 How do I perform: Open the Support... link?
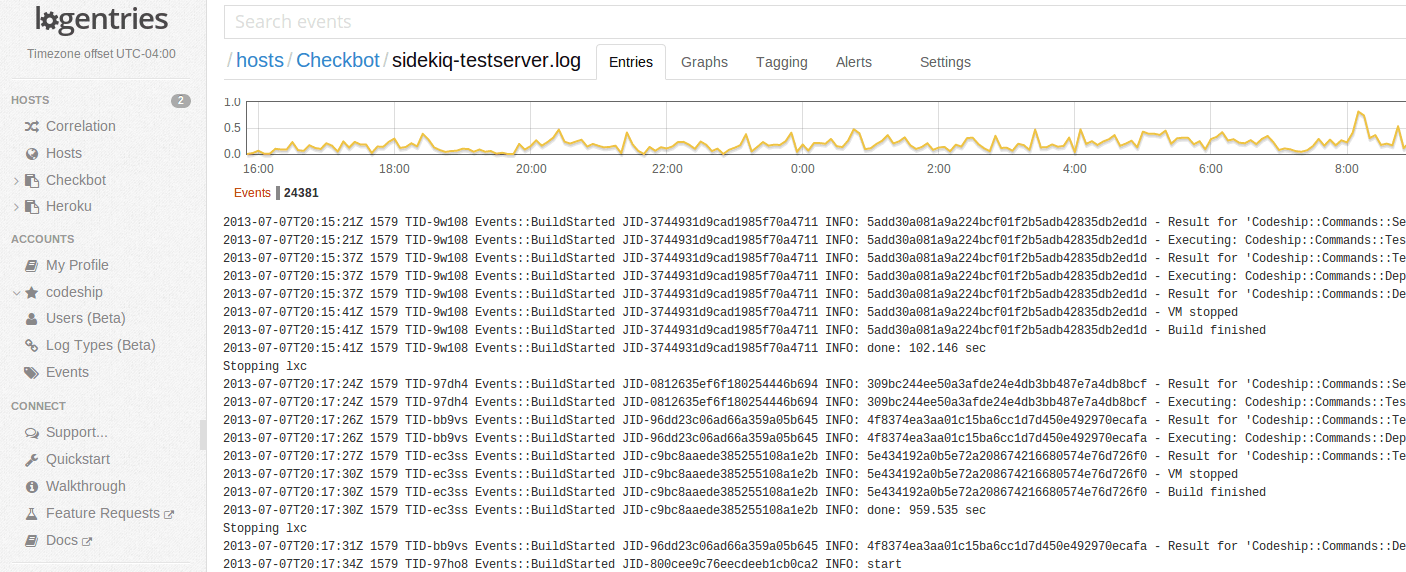tap(77, 432)
